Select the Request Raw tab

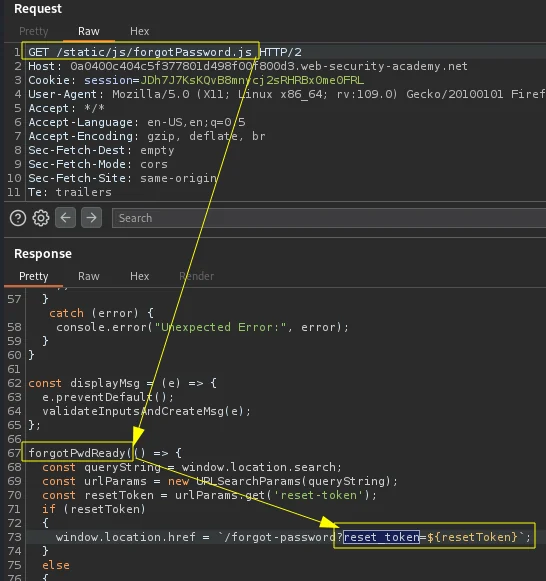coord(89,31)
